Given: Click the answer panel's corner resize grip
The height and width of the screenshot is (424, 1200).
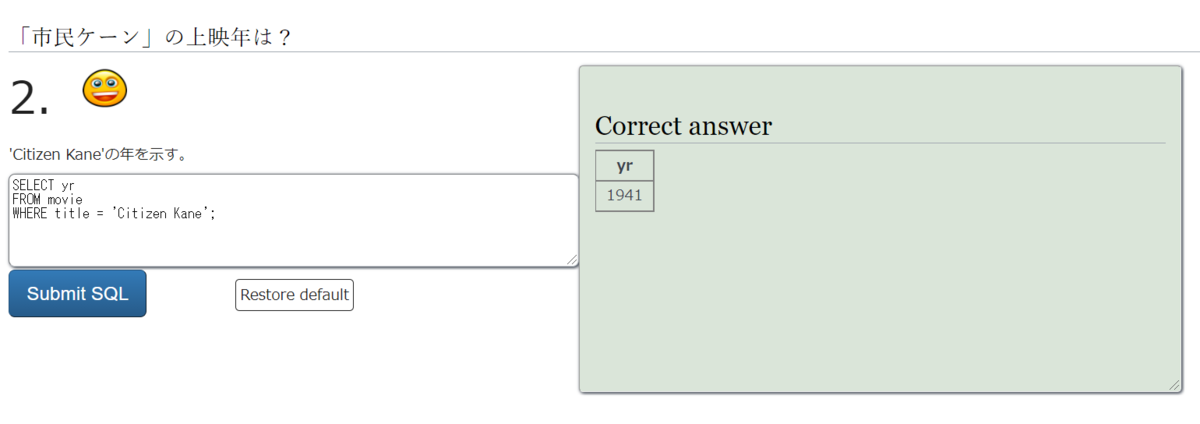Looking at the screenshot, I should tap(1175, 386).
